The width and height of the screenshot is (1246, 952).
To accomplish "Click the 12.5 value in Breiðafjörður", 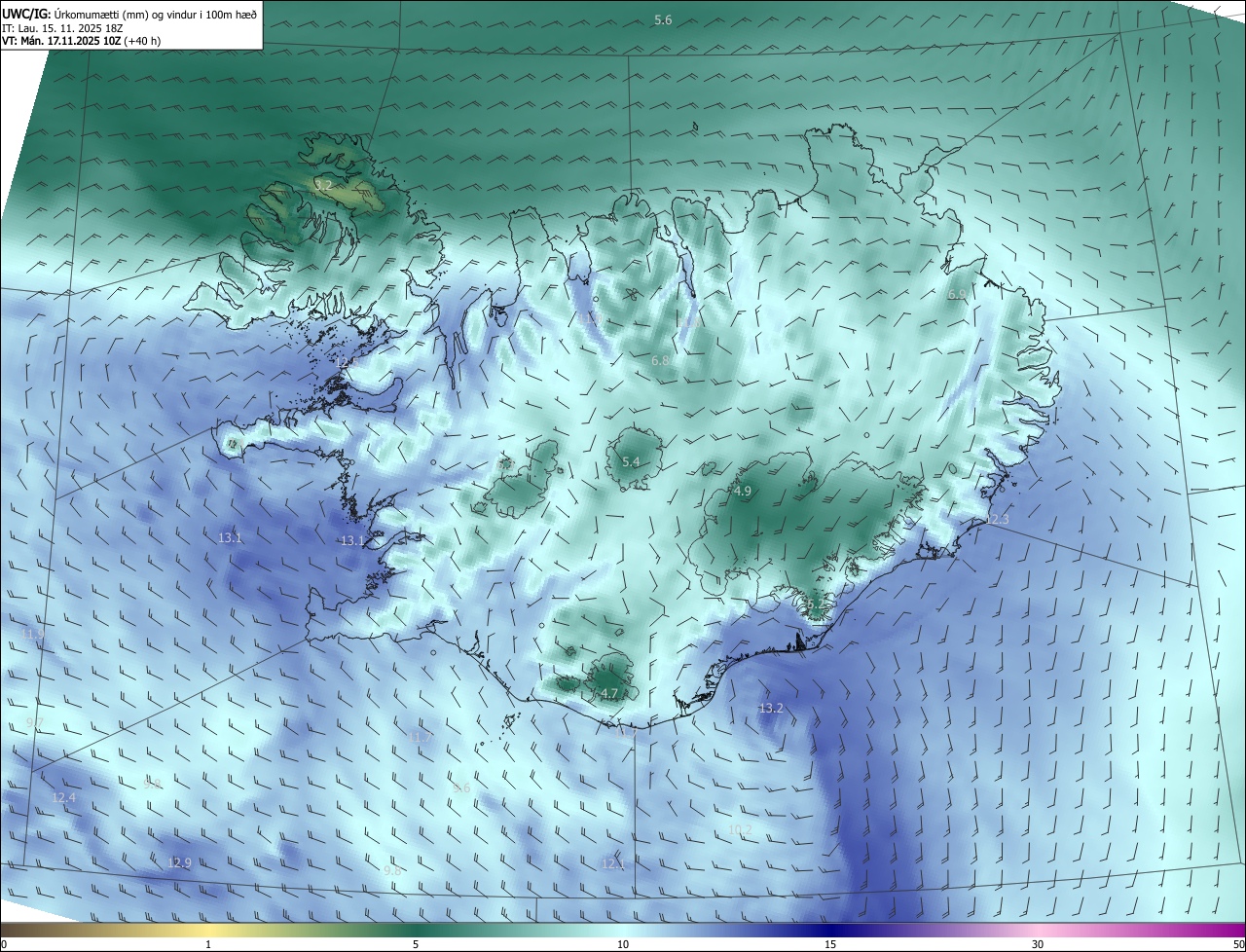I will (348, 361).
